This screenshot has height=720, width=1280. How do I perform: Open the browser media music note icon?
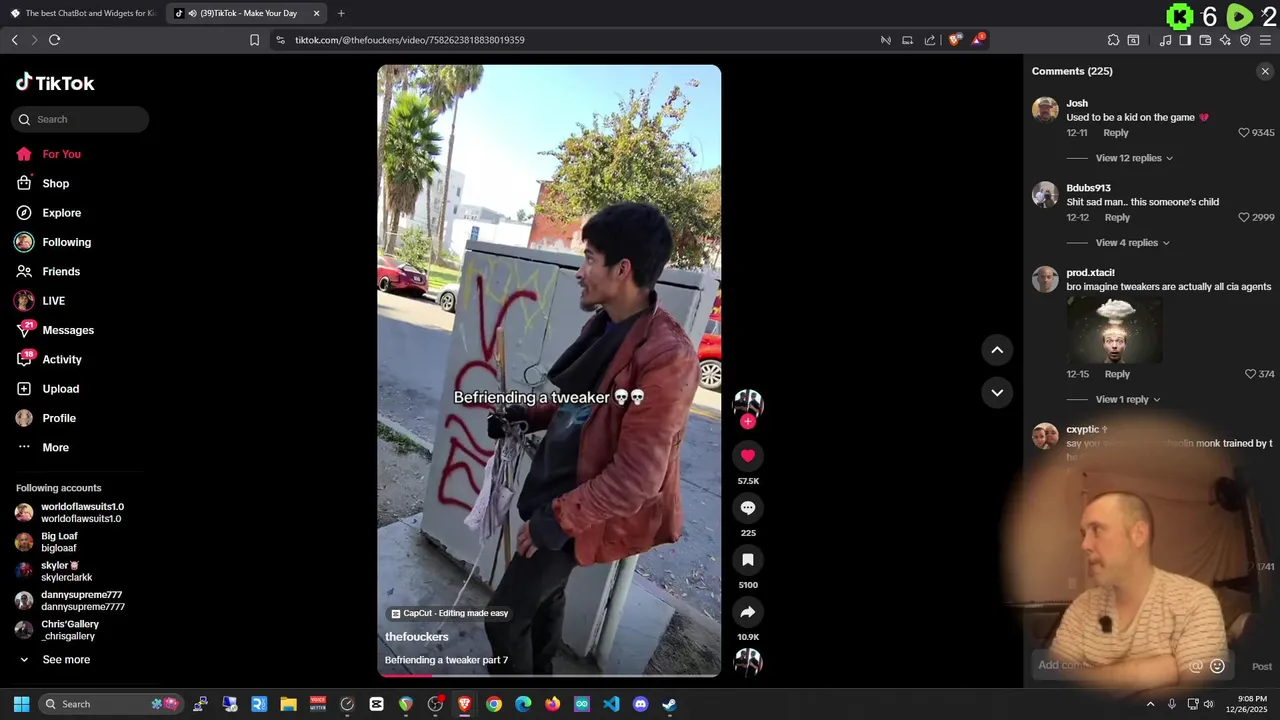point(1165,40)
